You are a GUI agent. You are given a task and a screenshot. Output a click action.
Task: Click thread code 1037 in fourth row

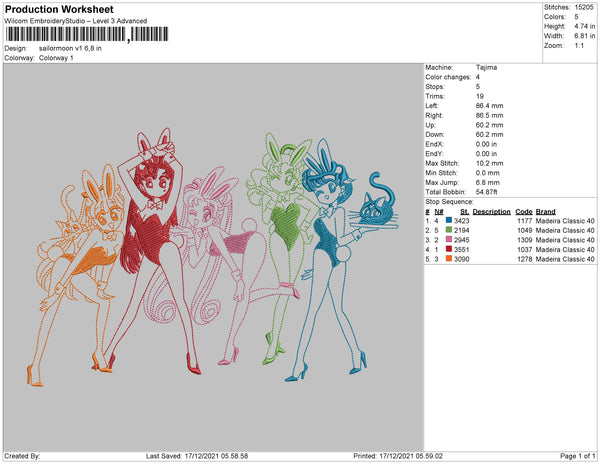tap(525, 249)
